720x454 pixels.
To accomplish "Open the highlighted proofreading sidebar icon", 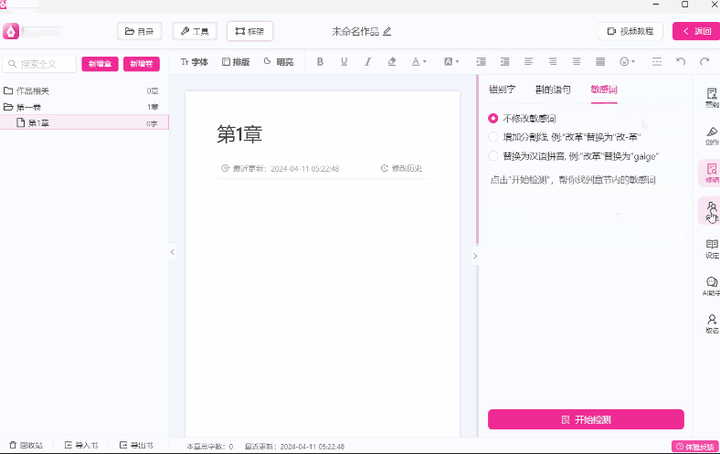I will coord(711,173).
